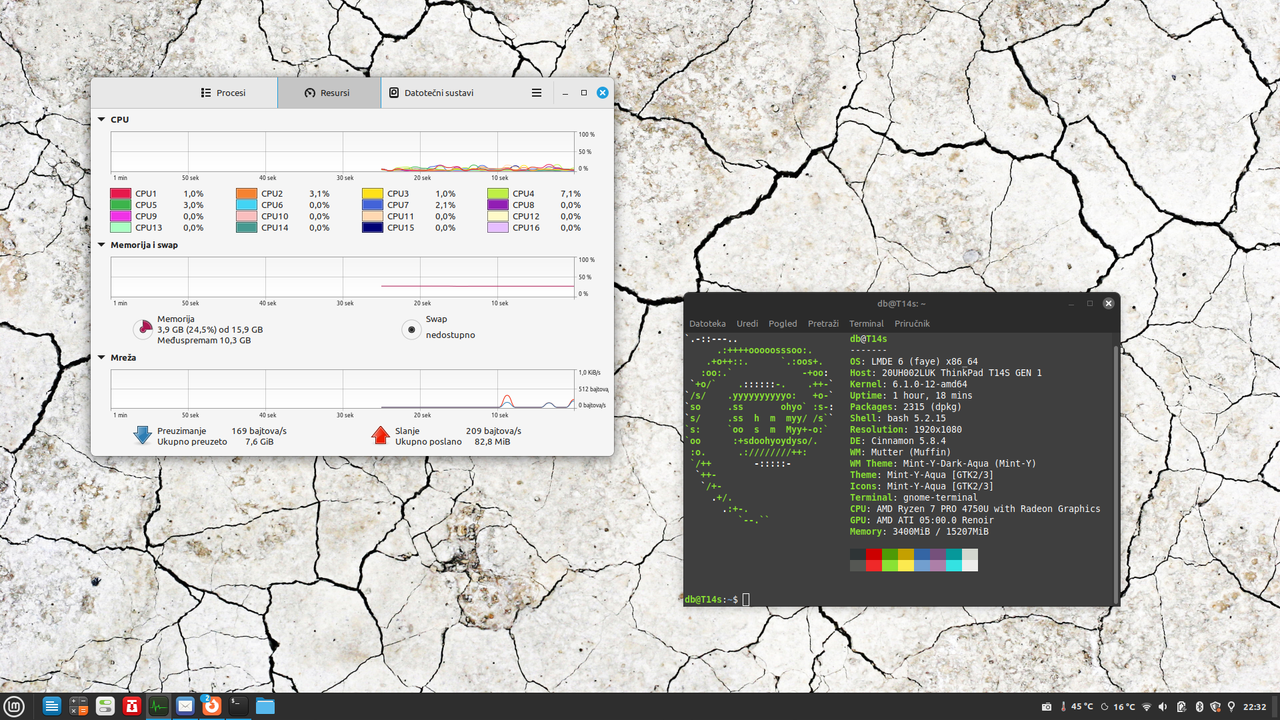The image size is (1280, 720).
Task: Change the CPU3 yellow color swatch
Action: click(372, 194)
